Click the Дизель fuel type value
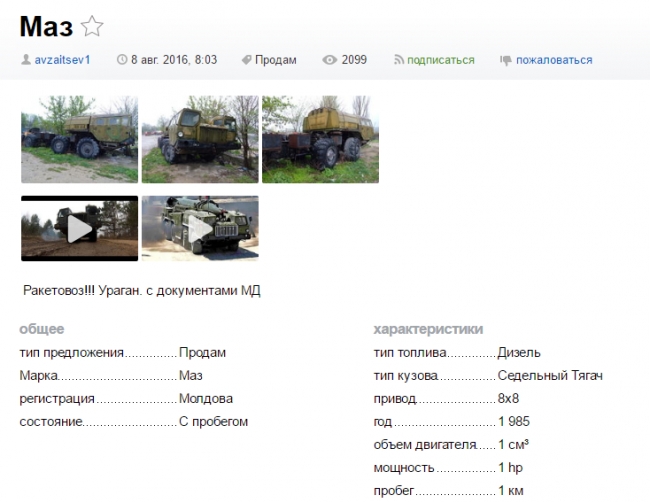 tap(519, 353)
